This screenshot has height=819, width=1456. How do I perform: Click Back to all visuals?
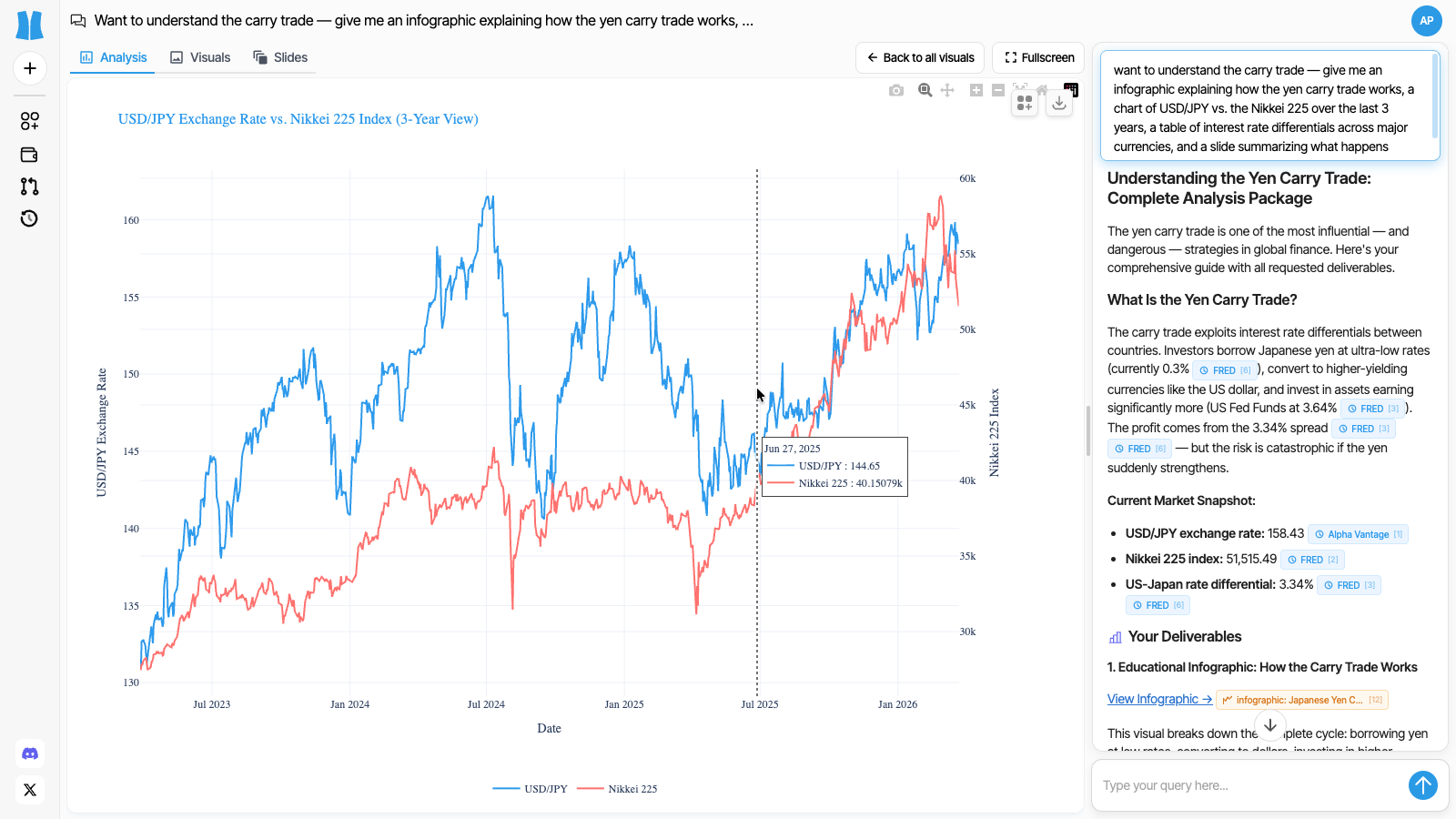pyautogui.click(x=919, y=57)
